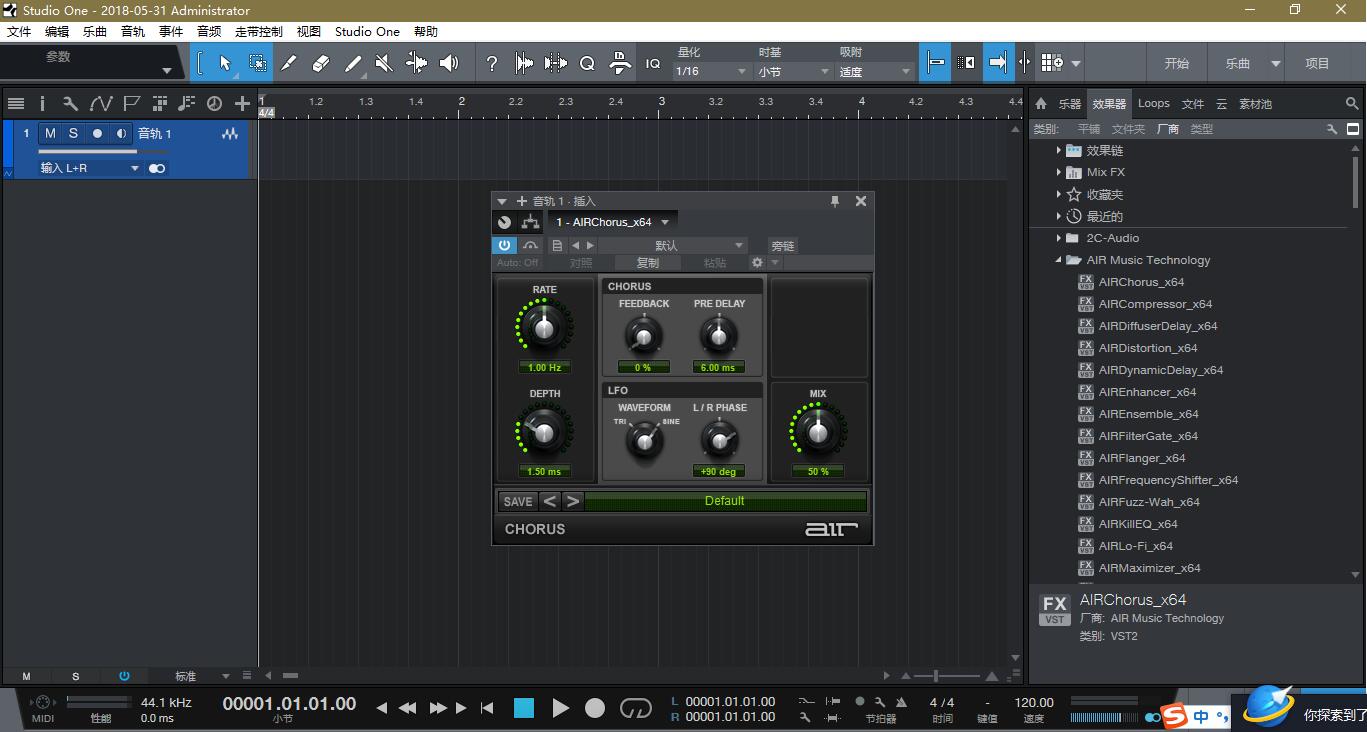
Task: Switch to browser Loops tab
Action: [x=1153, y=103]
